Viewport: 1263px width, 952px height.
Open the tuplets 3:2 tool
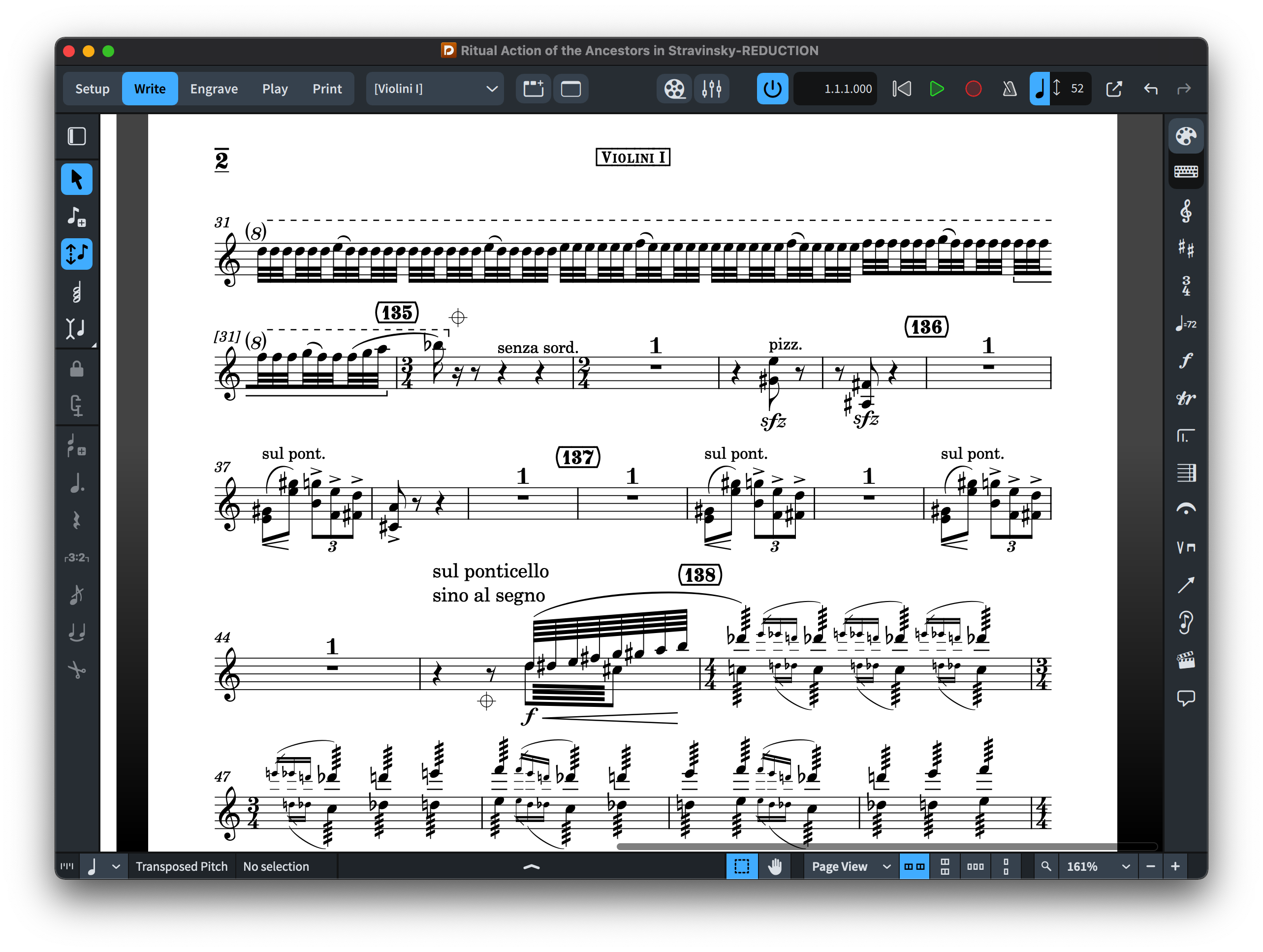[76, 557]
